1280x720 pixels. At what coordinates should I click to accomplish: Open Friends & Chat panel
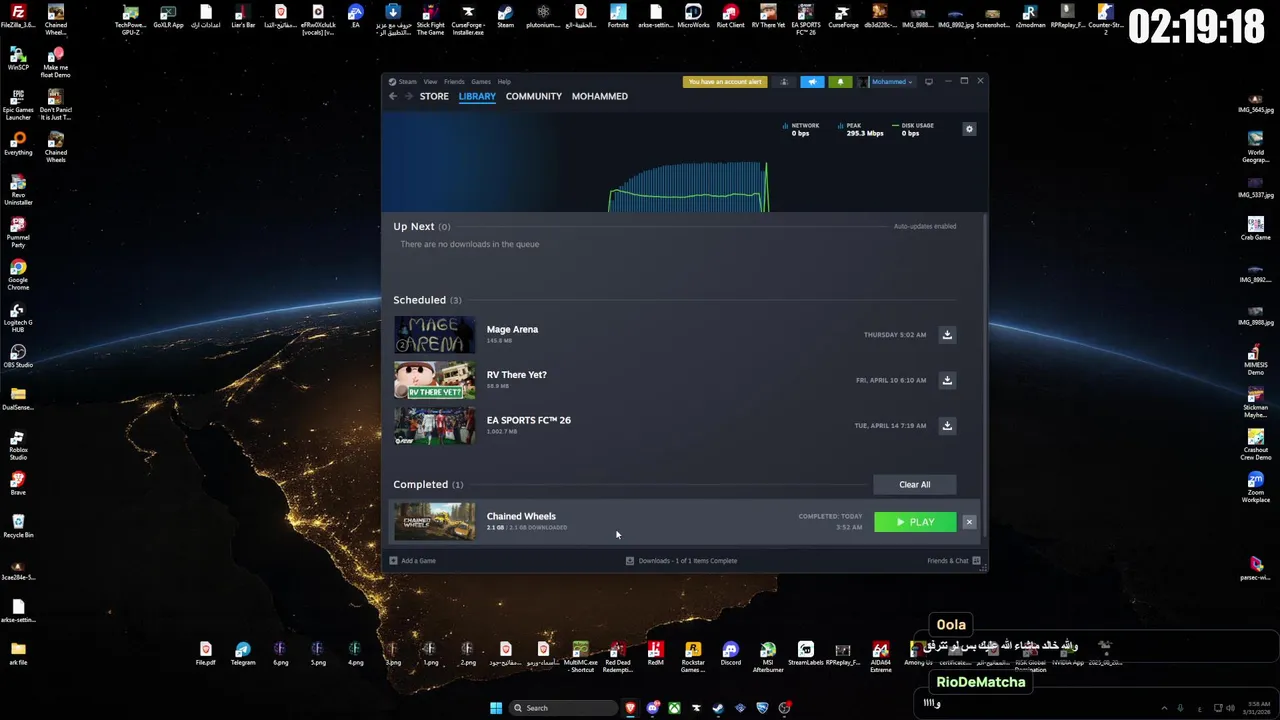pos(953,561)
